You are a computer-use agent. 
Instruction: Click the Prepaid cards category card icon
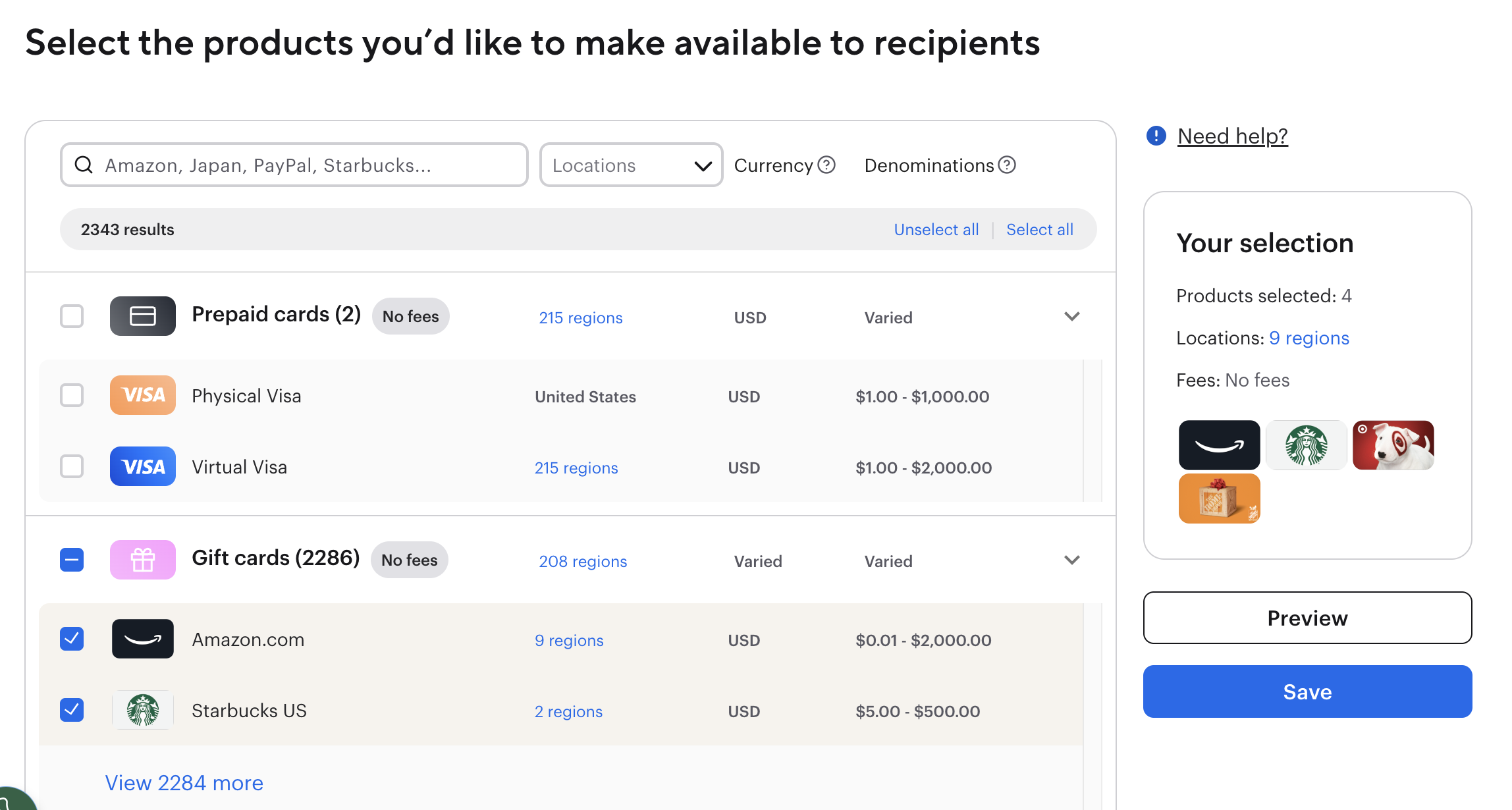click(142, 316)
